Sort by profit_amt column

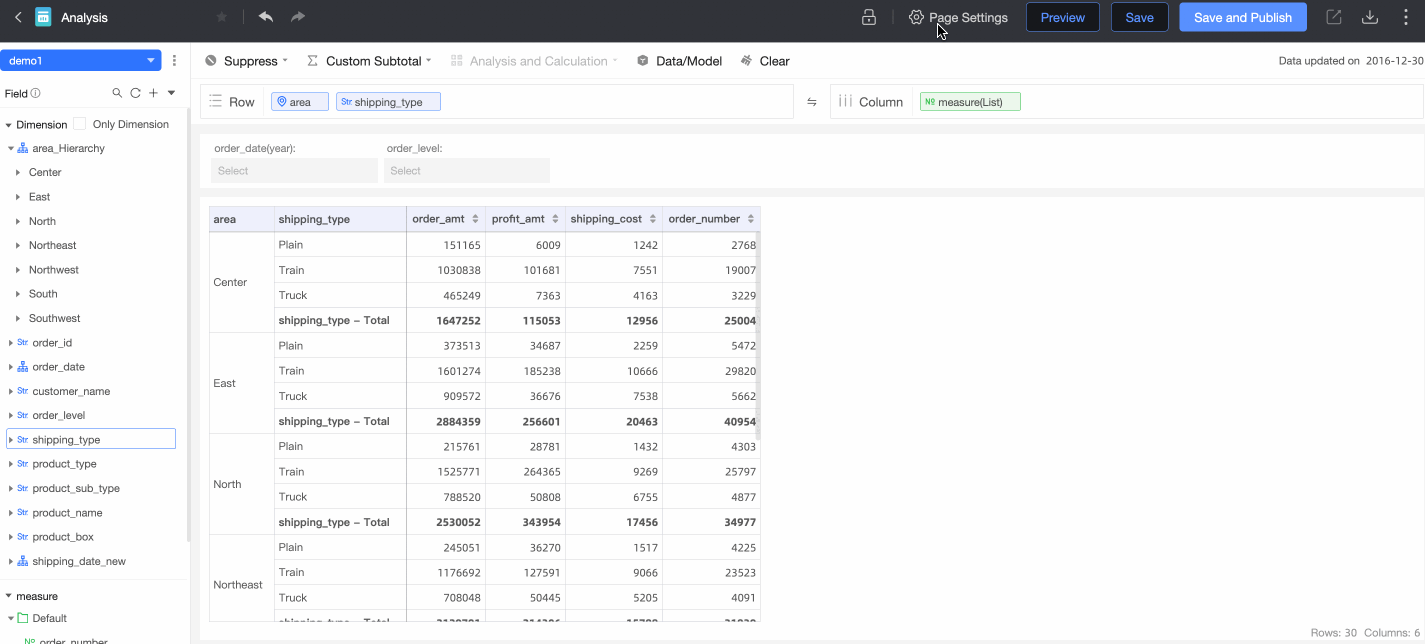pos(553,219)
